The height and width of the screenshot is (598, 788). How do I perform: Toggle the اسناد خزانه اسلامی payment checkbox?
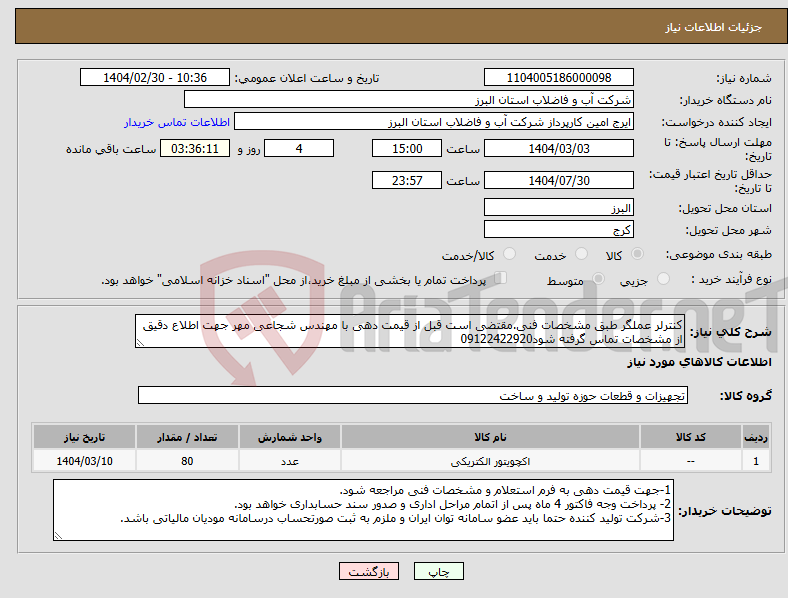pos(500,278)
